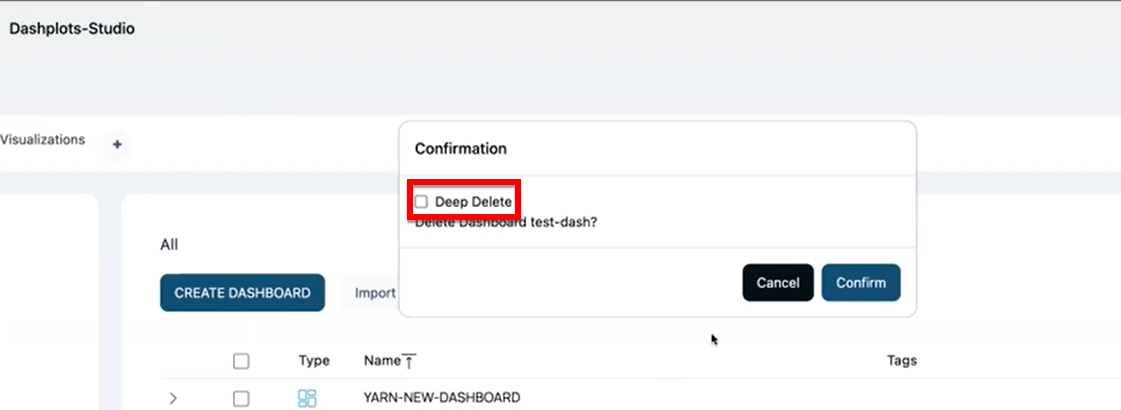Confirm deletion of the test-dash dashboard
Image resolution: width=1121 pixels, height=410 pixels.
click(x=860, y=283)
